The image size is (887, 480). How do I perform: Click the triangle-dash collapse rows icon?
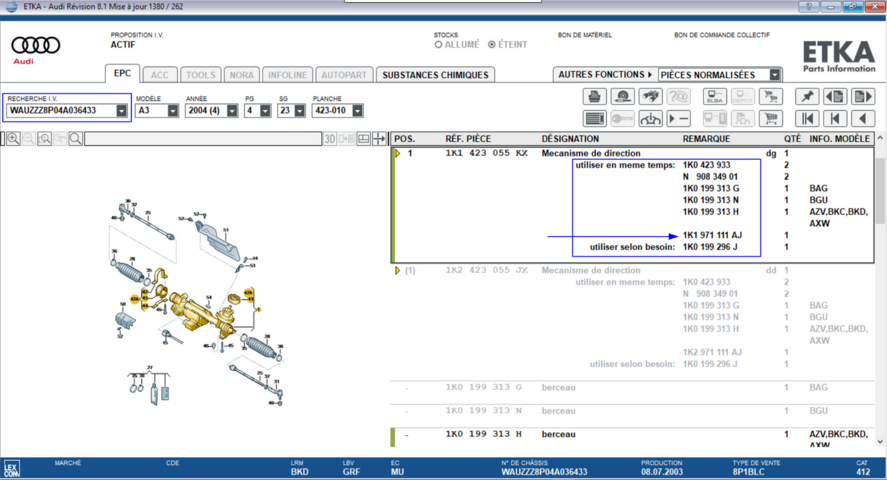679,119
